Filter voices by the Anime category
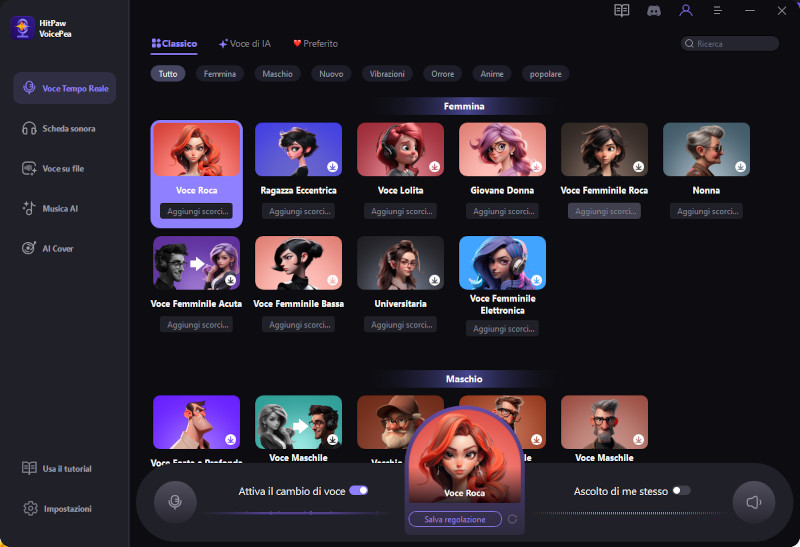This screenshot has height=547, width=800. (x=492, y=74)
